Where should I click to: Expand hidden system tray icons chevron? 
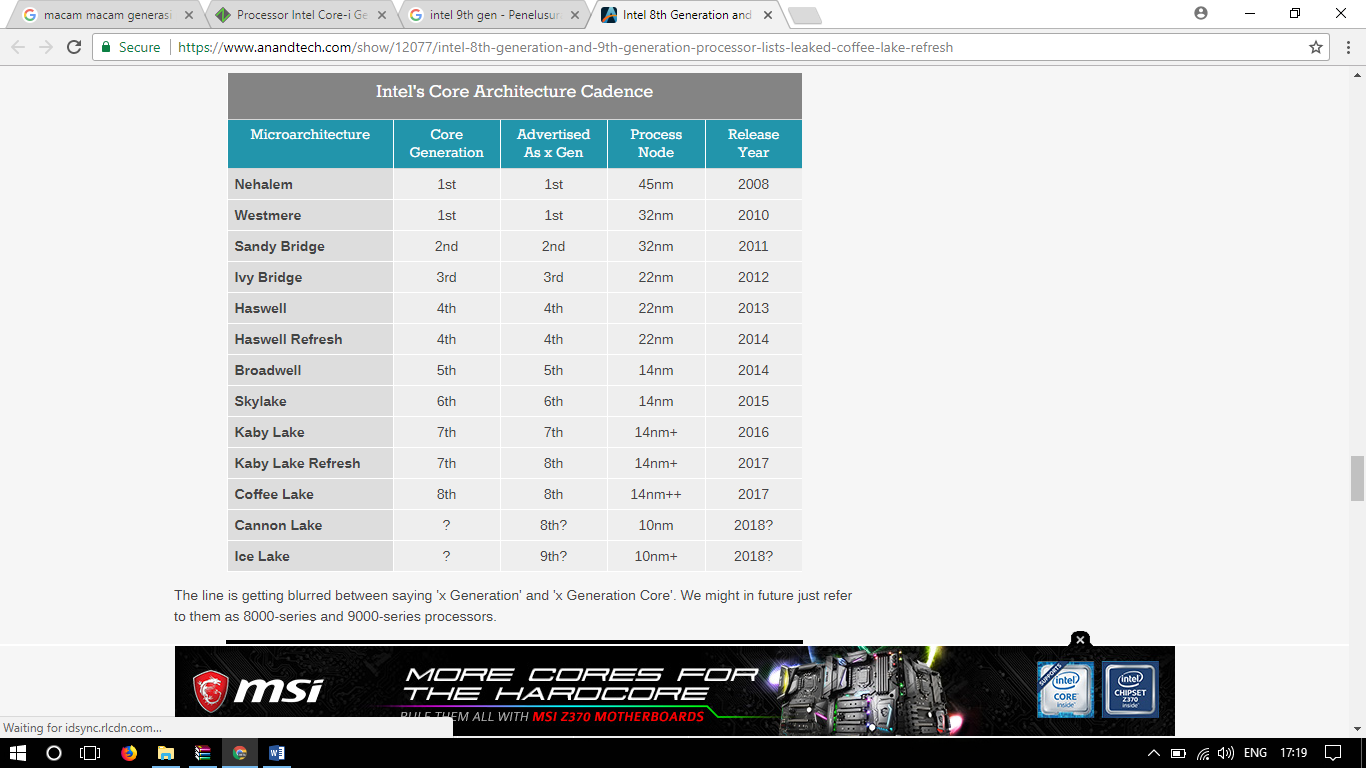coord(1153,753)
